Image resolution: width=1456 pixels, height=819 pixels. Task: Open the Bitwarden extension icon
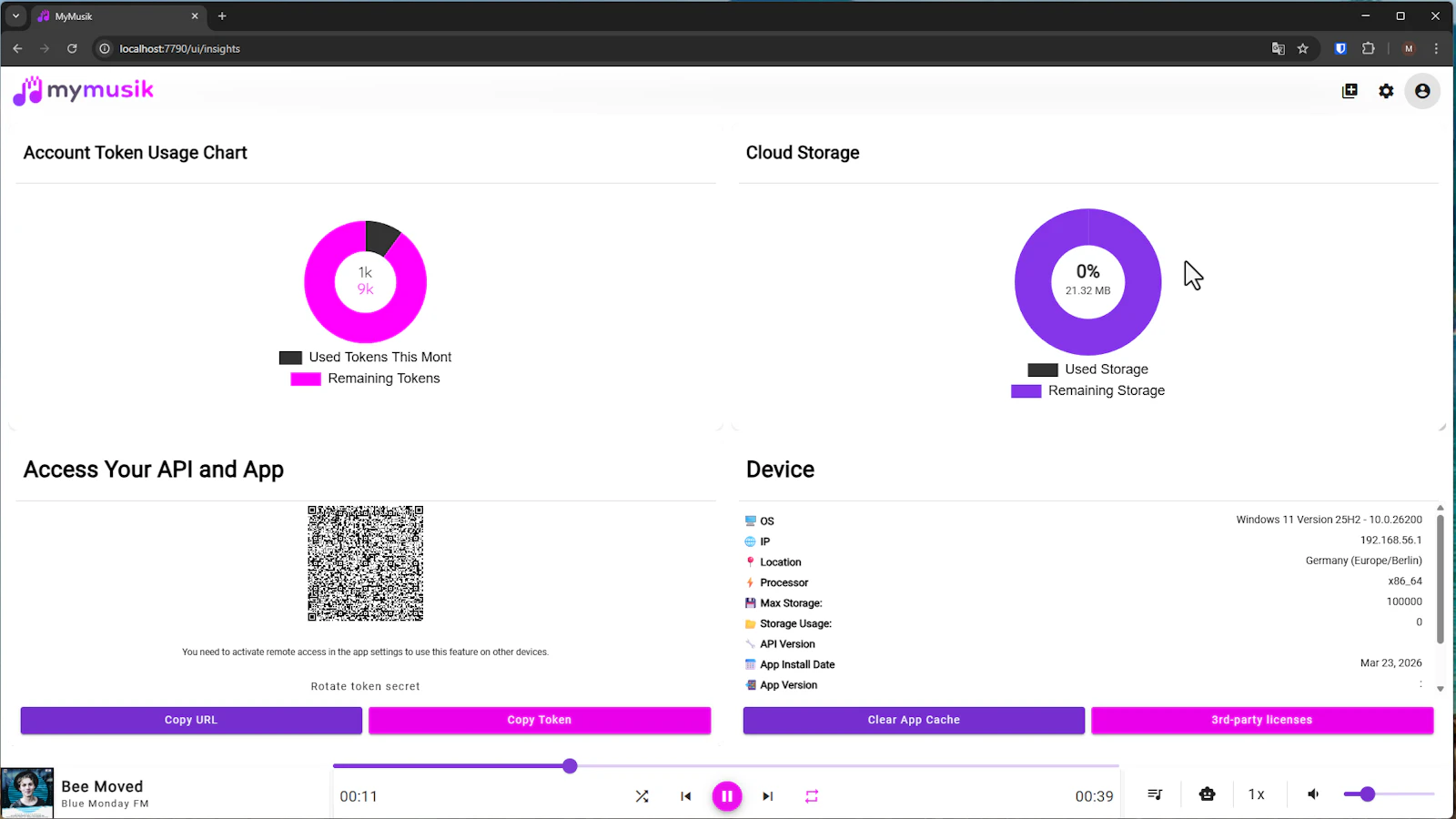1340,49
